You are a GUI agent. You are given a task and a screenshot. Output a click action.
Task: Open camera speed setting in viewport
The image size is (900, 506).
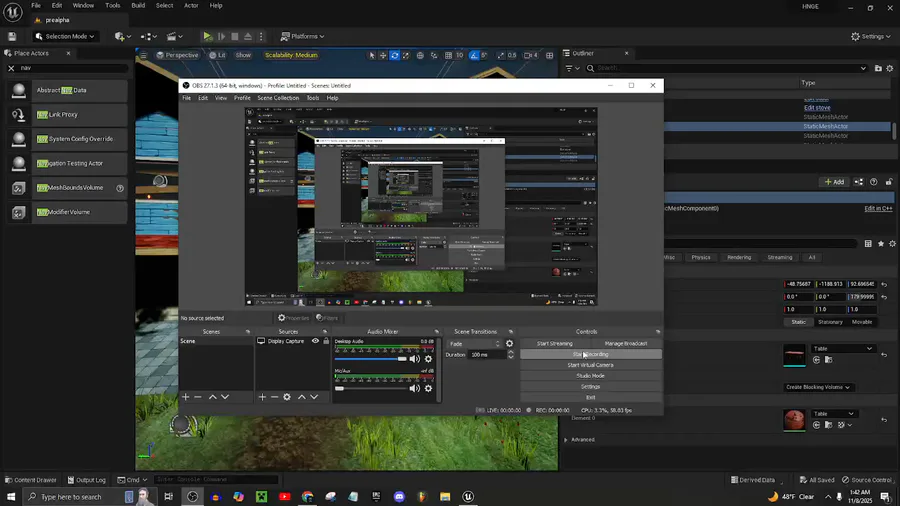[531, 55]
